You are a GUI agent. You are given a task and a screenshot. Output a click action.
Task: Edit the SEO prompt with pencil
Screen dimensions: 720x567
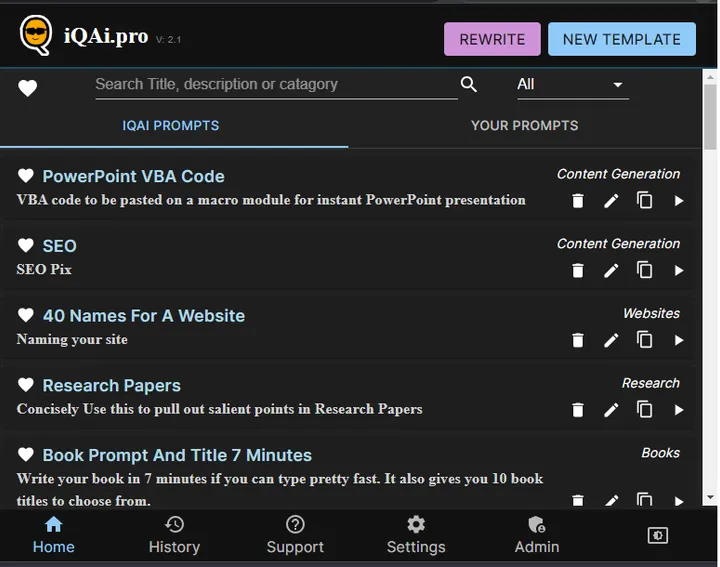pos(611,271)
